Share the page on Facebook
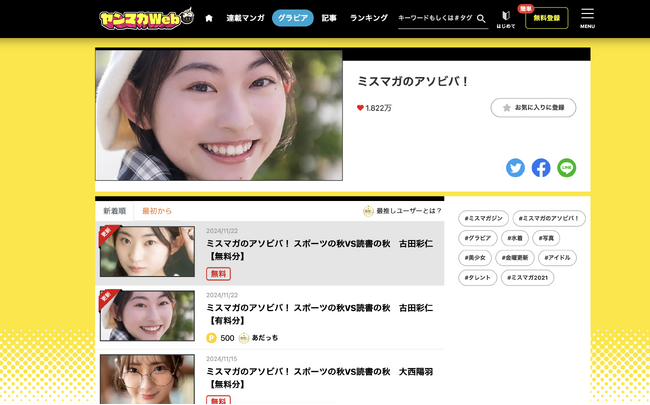This screenshot has height=405, width=650. point(541,168)
